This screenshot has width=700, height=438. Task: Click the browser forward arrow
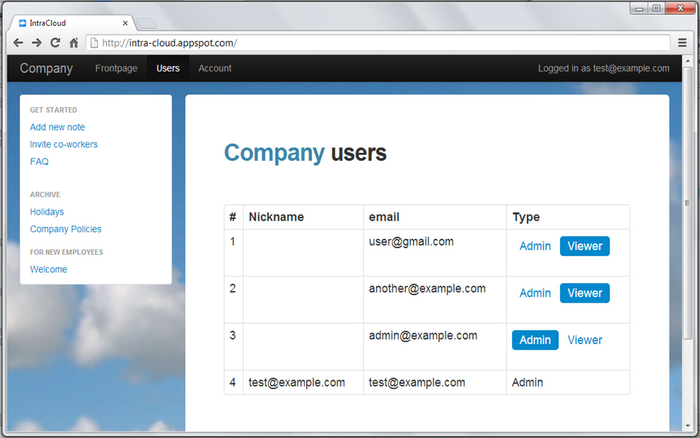[36, 43]
